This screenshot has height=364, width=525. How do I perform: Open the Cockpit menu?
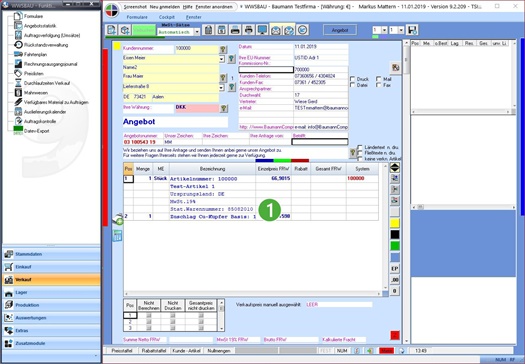coord(166,17)
